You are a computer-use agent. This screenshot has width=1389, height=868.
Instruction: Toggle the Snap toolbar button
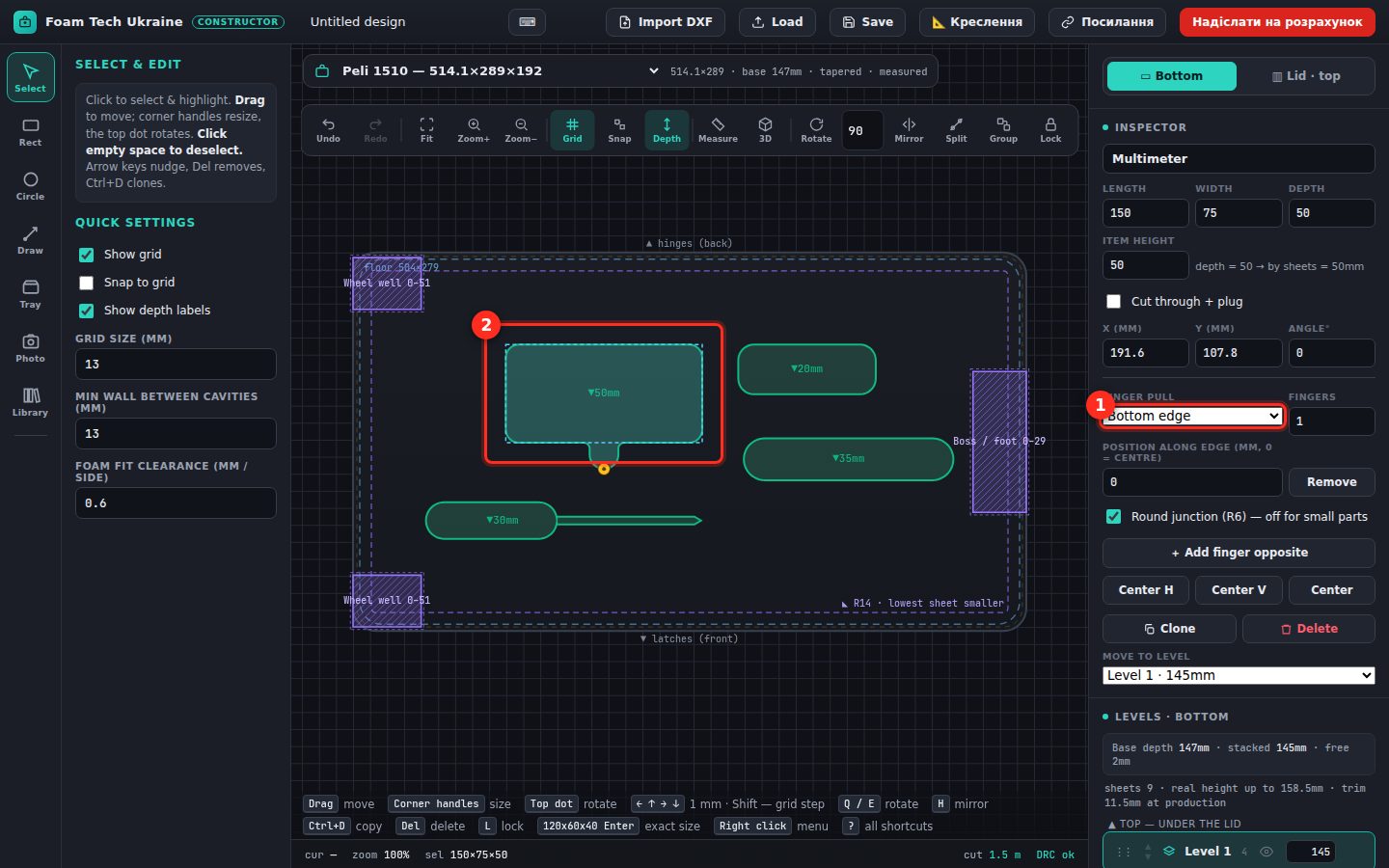619,130
